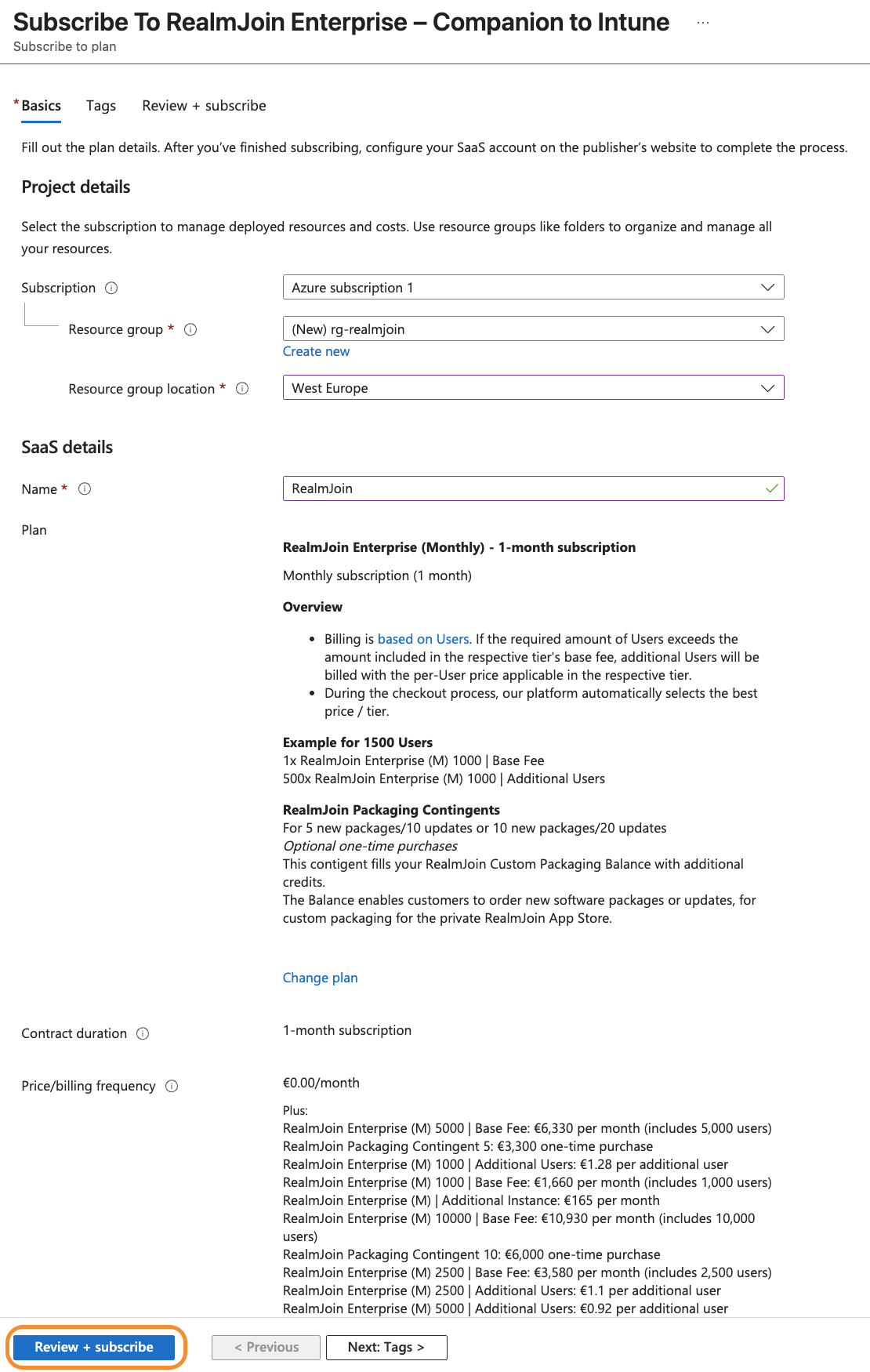Click the Resource group info icon

pos(190,329)
